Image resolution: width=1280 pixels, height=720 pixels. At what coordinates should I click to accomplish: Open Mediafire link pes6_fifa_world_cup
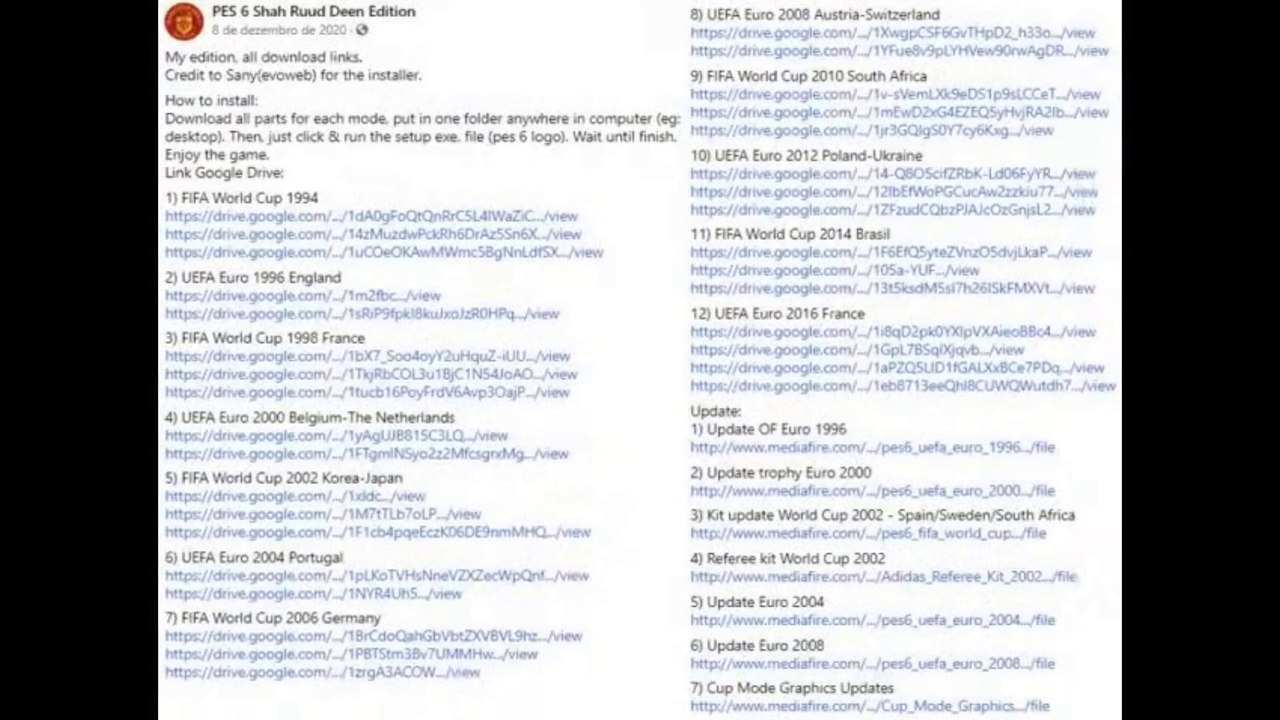click(x=868, y=534)
